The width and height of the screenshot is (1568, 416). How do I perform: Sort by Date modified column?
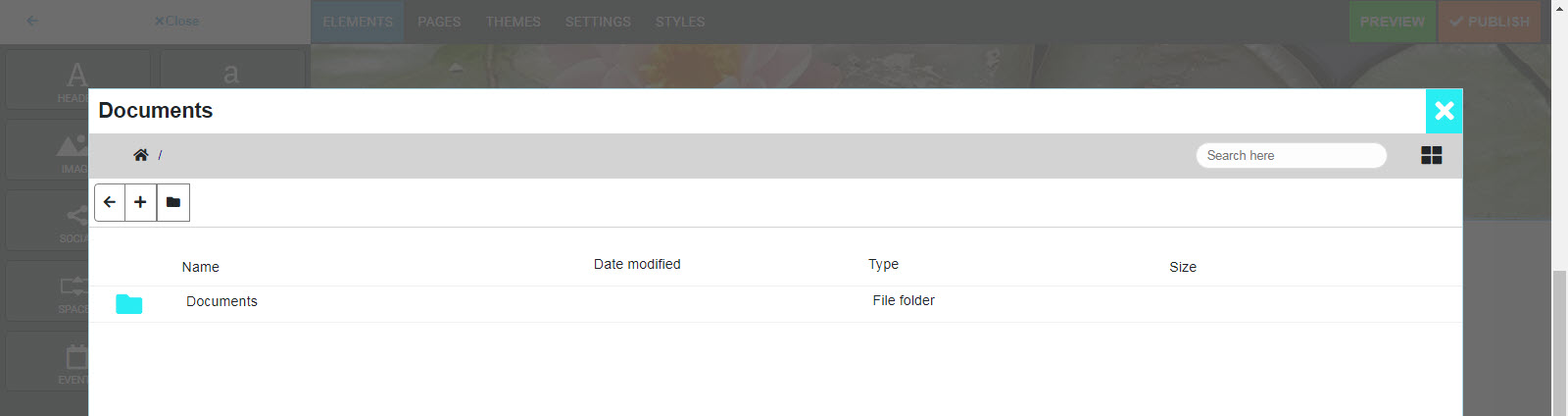[637, 264]
